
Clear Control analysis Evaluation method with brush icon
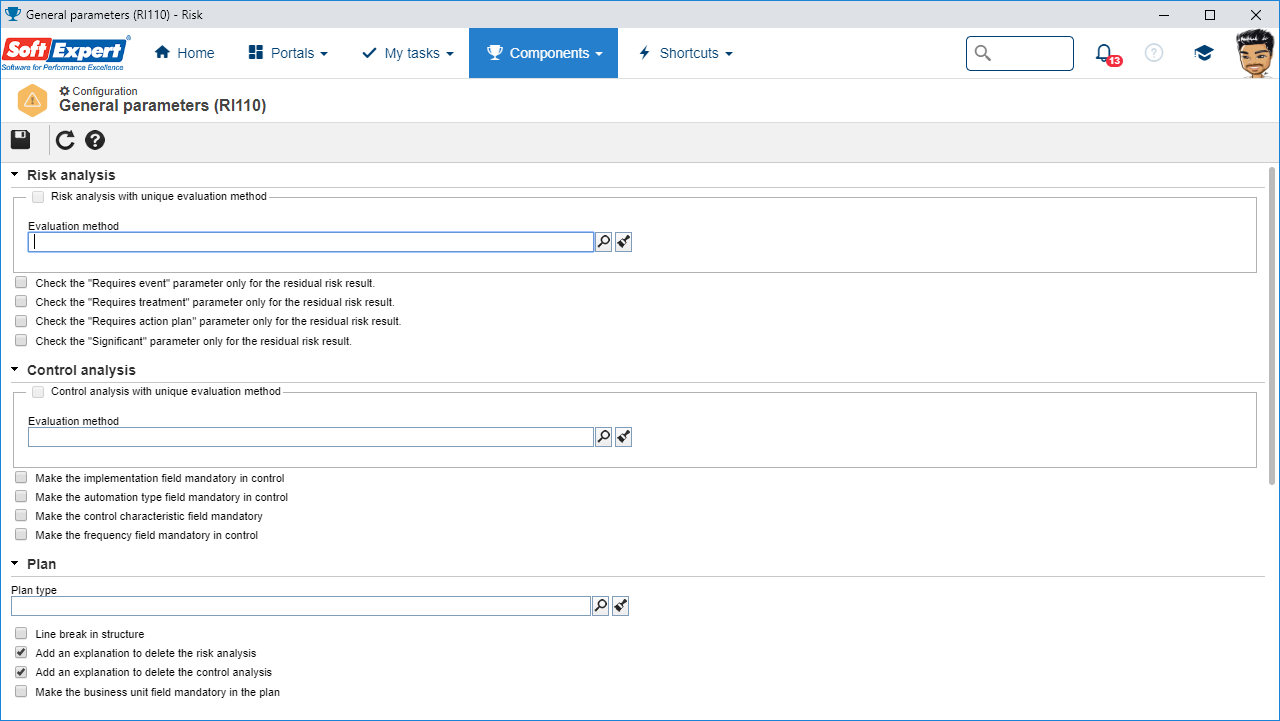click(x=623, y=437)
